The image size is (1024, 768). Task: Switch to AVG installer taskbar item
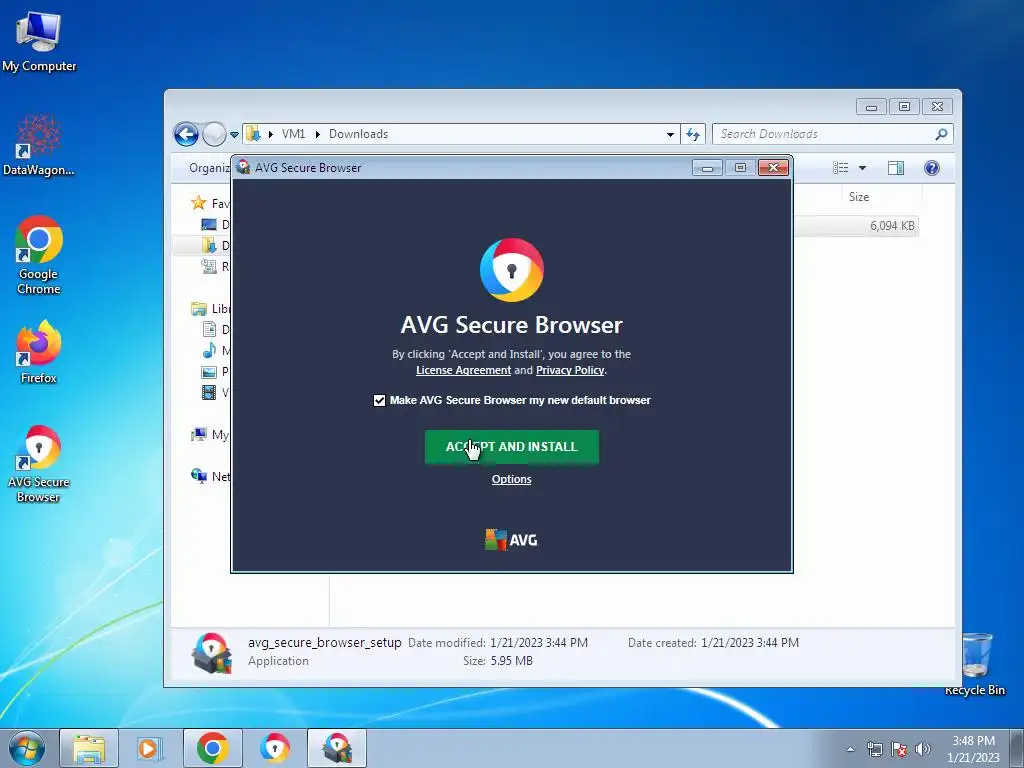click(x=337, y=748)
